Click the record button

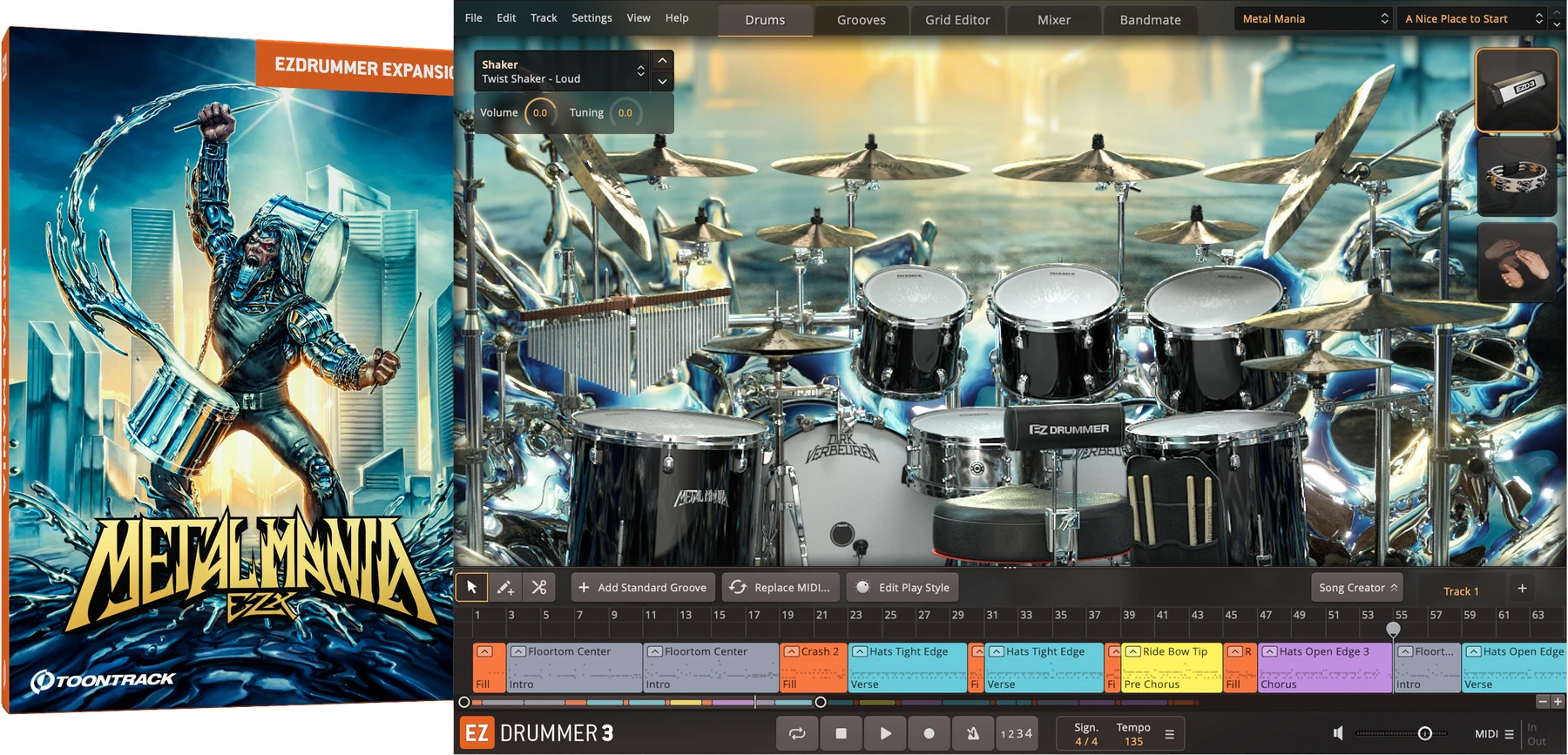point(929,733)
